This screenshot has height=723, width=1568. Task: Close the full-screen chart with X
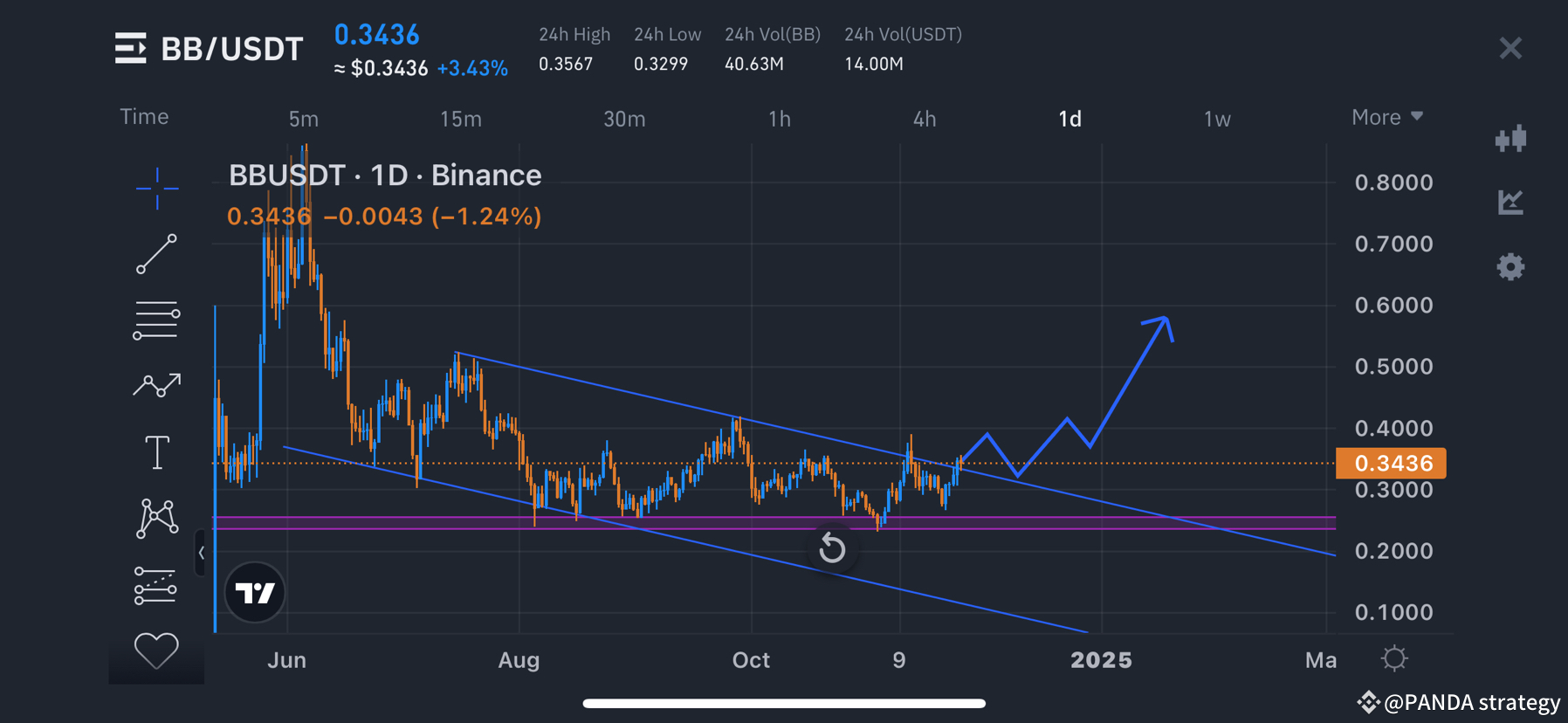[x=1510, y=48]
